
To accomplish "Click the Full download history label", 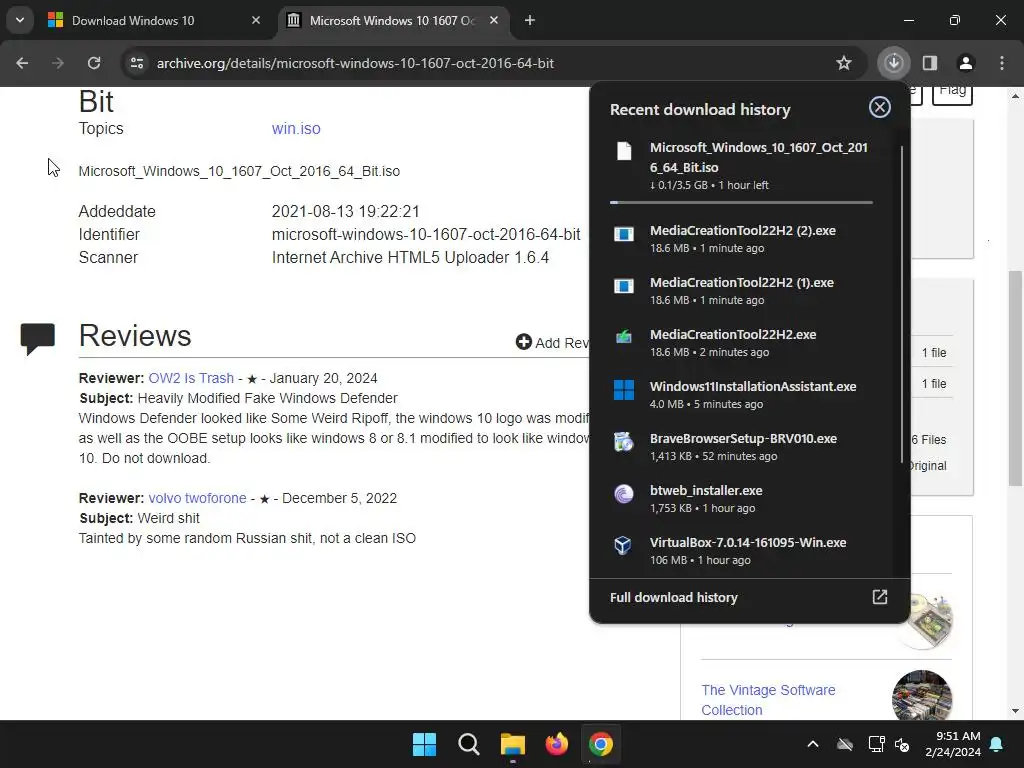I will [673, 598].
